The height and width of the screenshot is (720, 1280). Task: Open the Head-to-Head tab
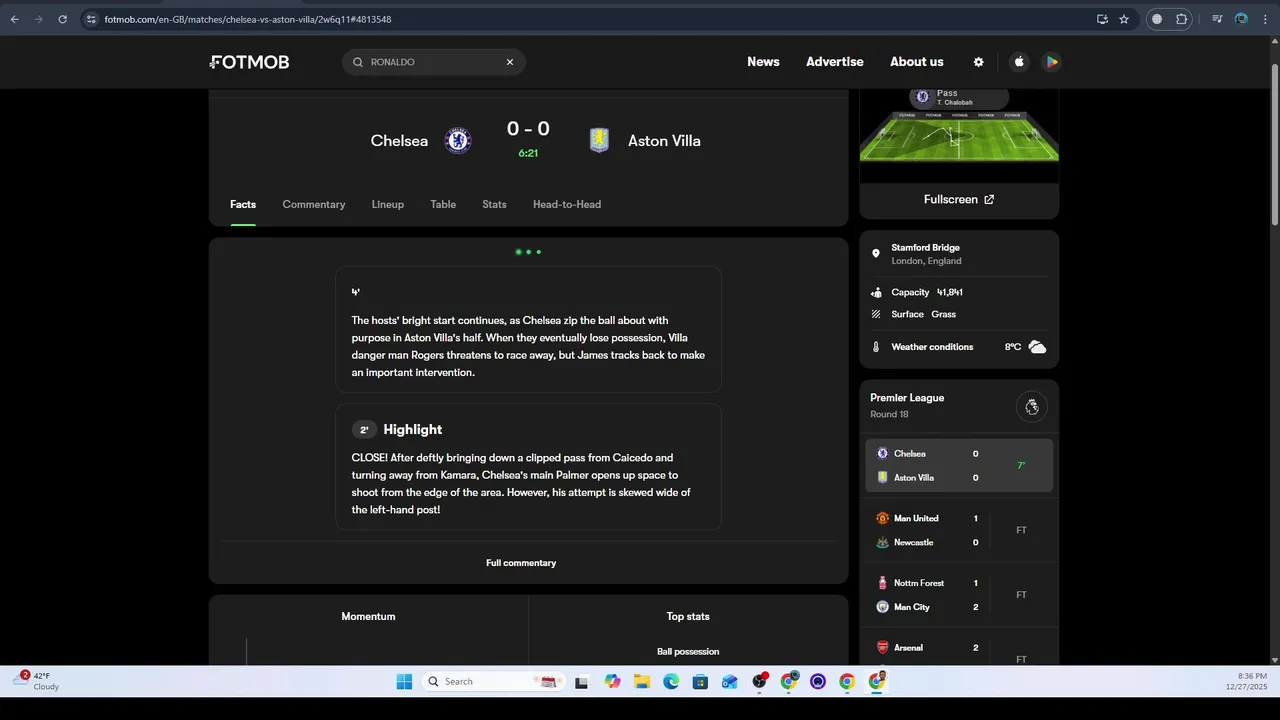coord(567,204)
